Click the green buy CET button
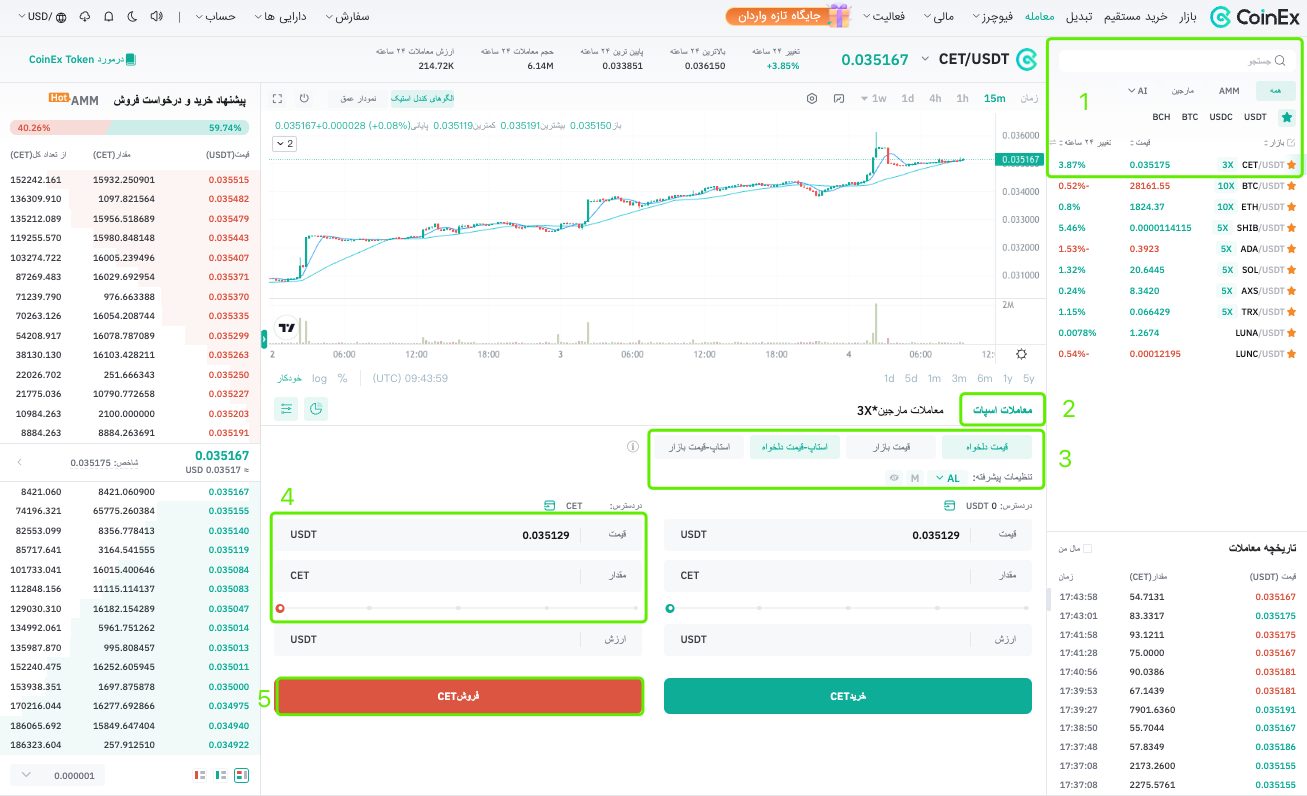Image resolution: width=1307 pixels, height=796 pixels. pos(848,696)
